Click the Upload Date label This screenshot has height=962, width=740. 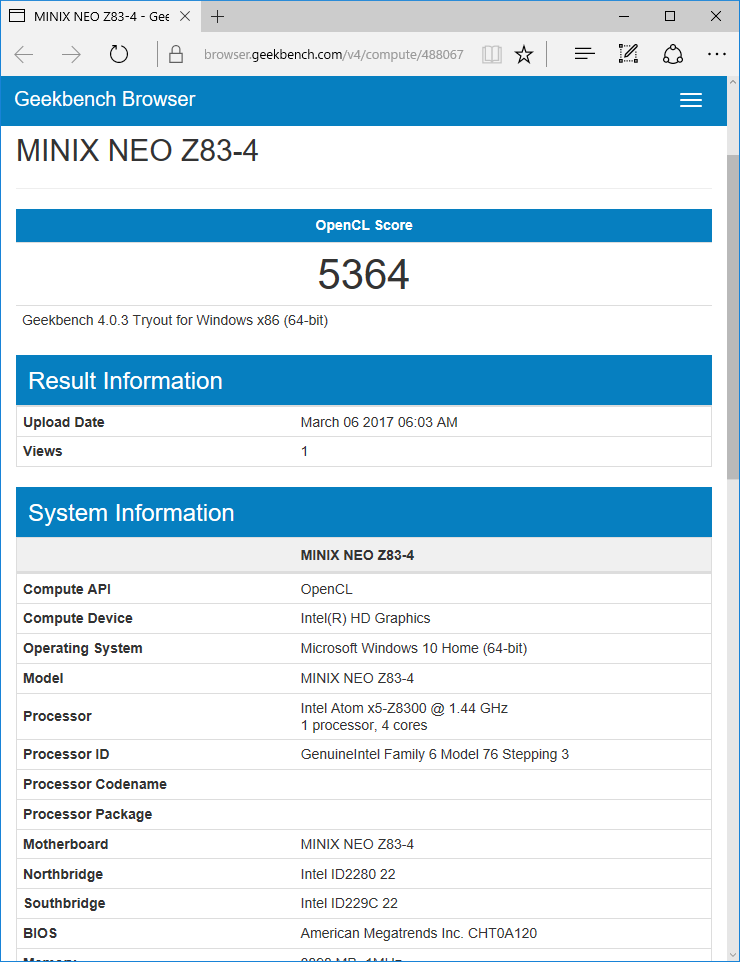(64, 422)
